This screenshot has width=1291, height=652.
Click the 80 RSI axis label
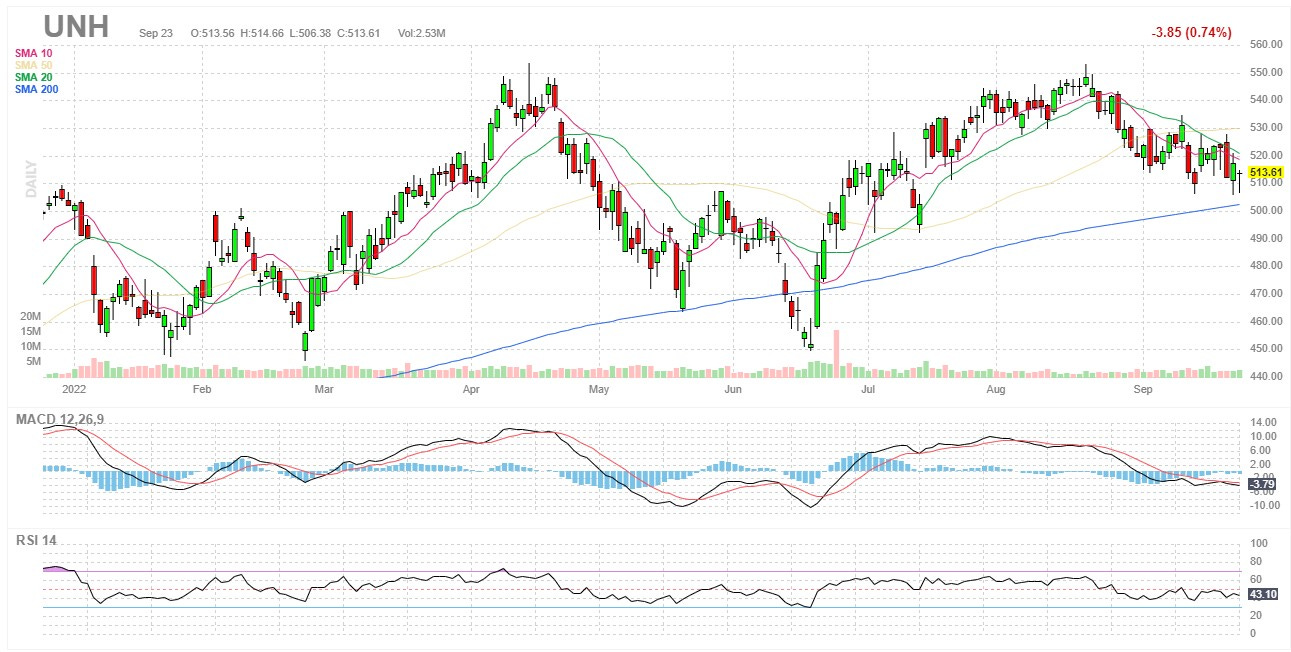(1255, 561)
